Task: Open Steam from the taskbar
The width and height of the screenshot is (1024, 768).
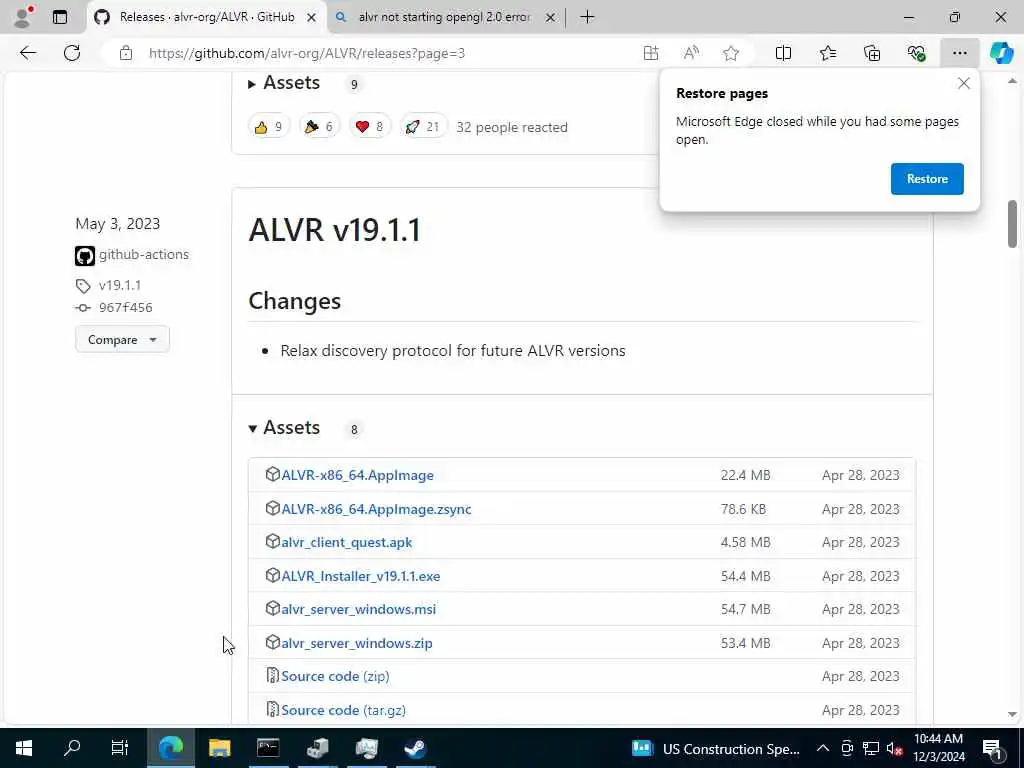Action: click(415, 748)
